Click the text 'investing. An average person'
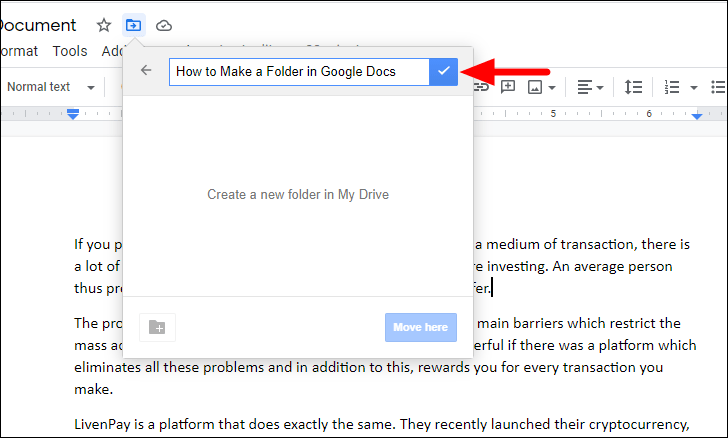Image resolution: width=728 pixels, height=438 pixels. 579,267
